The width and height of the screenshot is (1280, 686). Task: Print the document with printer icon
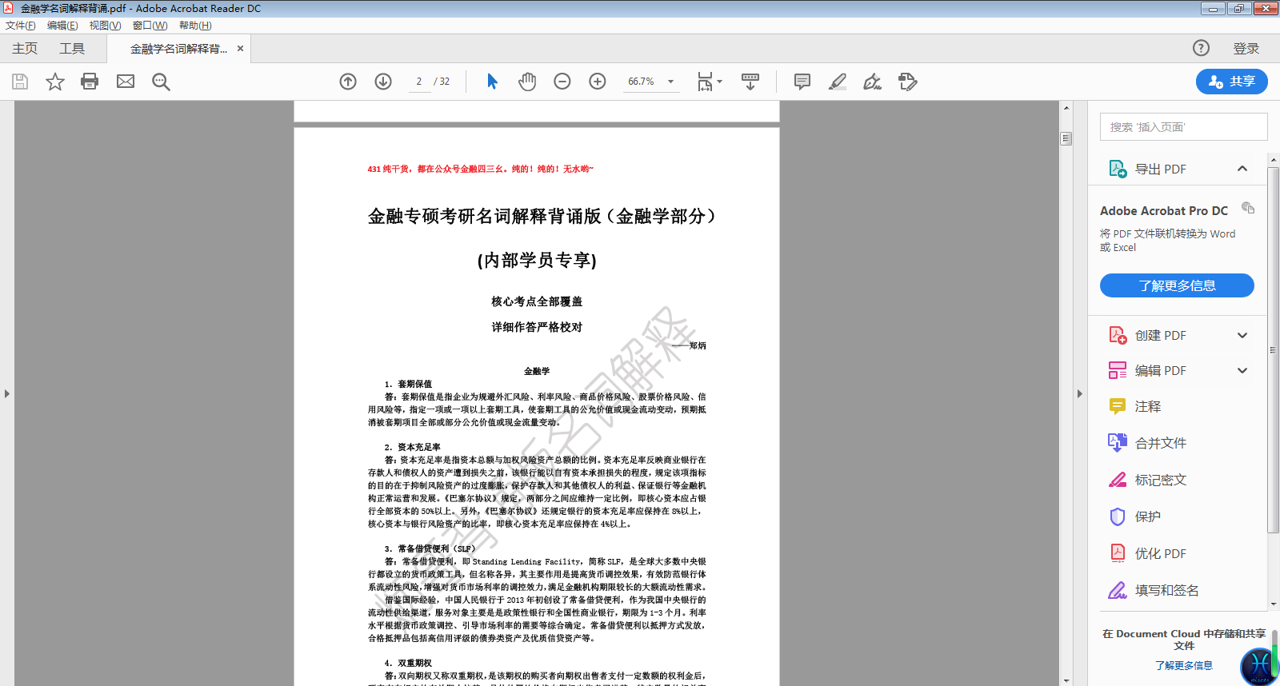pyautogui.click(x=90, y=81)
